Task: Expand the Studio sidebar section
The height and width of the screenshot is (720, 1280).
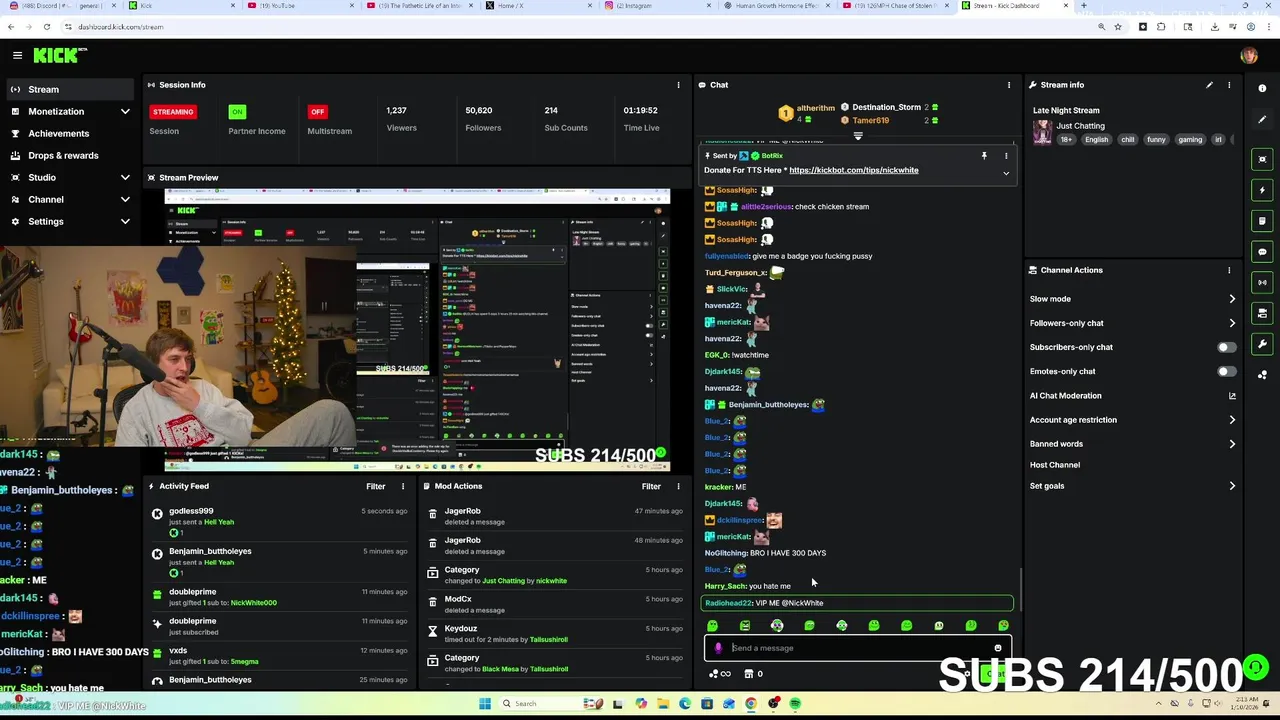Action: tap(68, 177)
